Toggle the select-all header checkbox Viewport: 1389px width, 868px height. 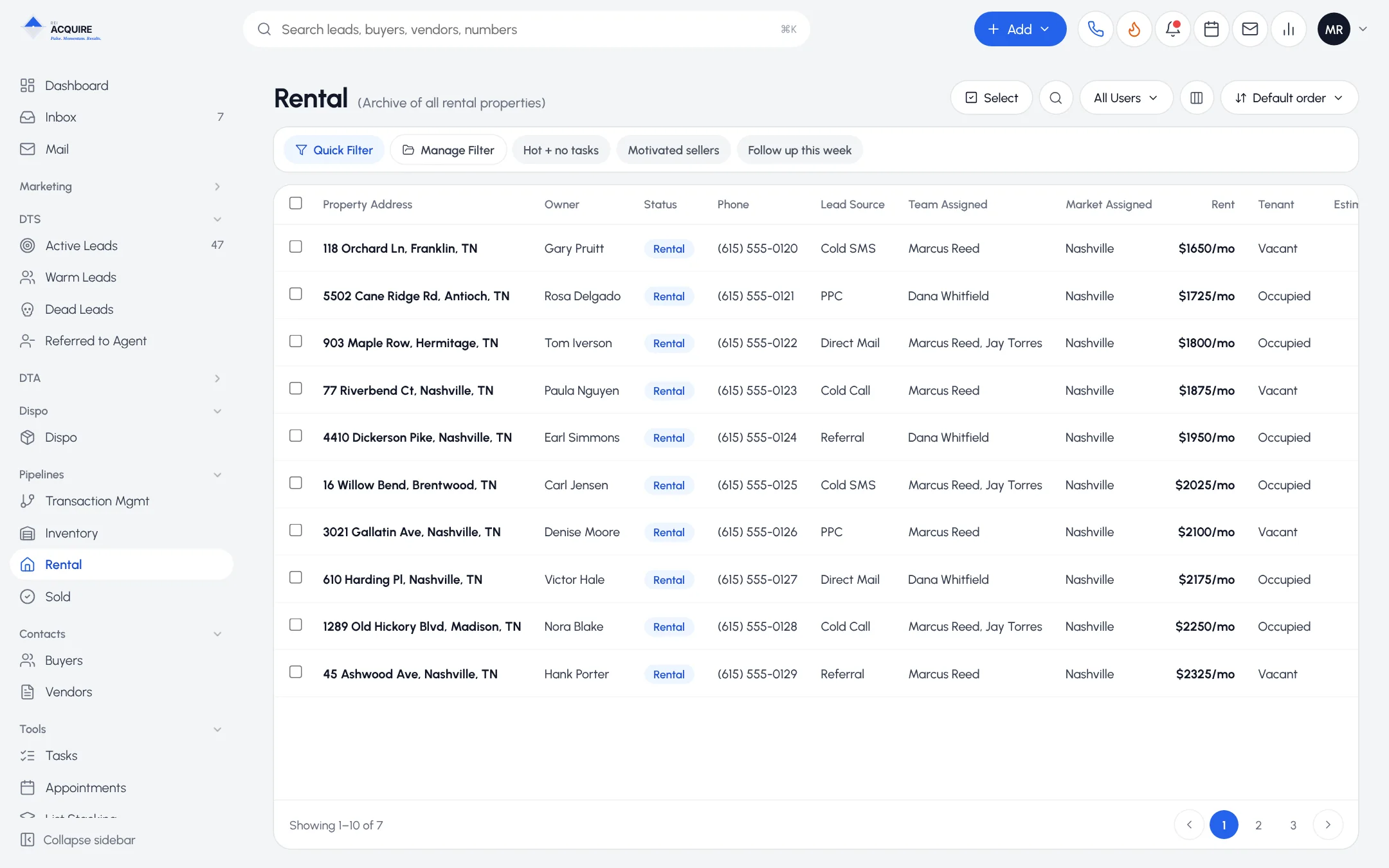pos(296,203)
